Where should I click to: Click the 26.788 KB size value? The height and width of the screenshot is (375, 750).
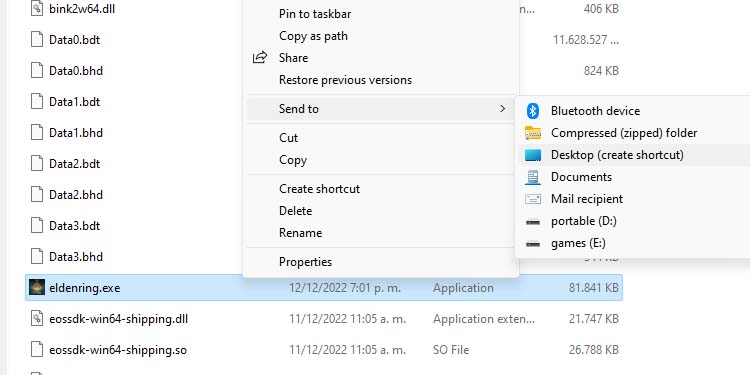click(594, 350)
